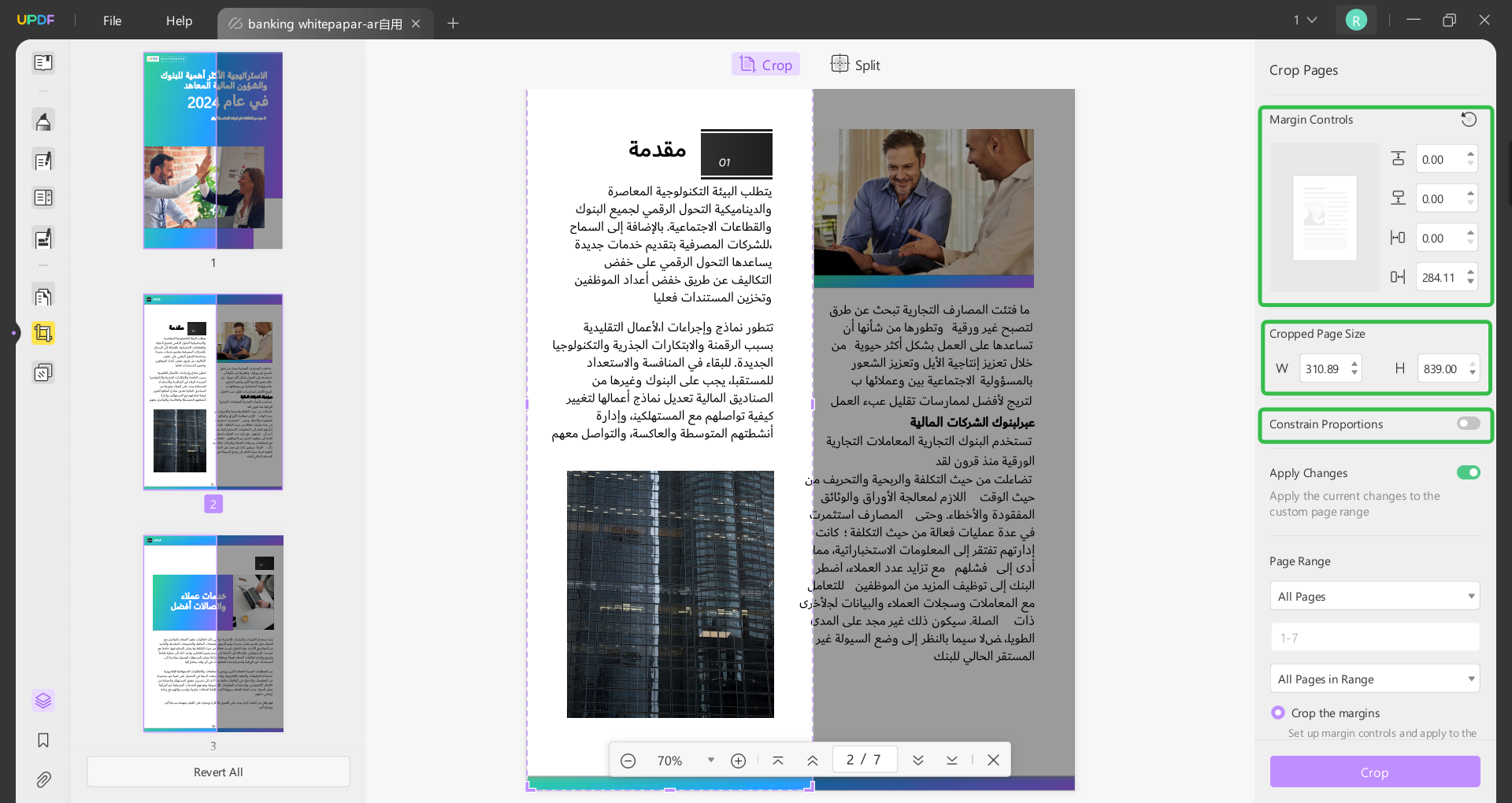Viewport: 1512px width, 803px height.
Task: Go to last page arrow icon
Action: point(952,760)
